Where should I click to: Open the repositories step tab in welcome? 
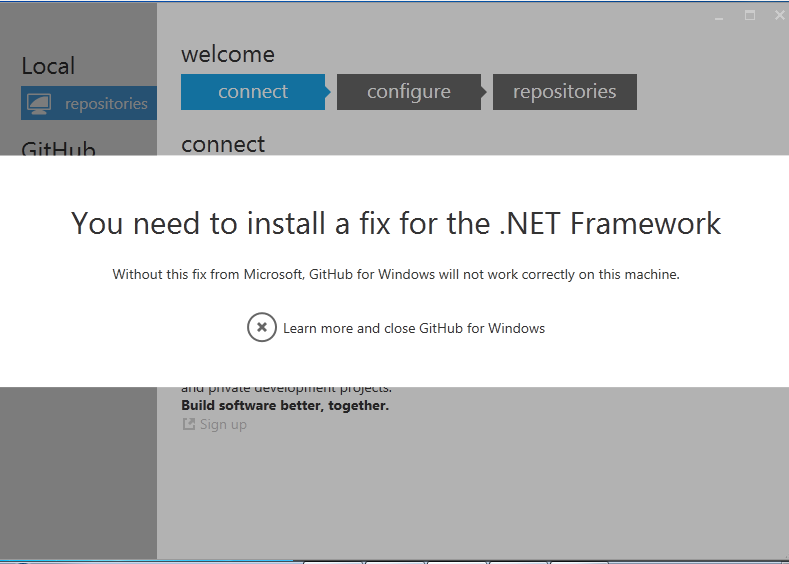(565, 92)
